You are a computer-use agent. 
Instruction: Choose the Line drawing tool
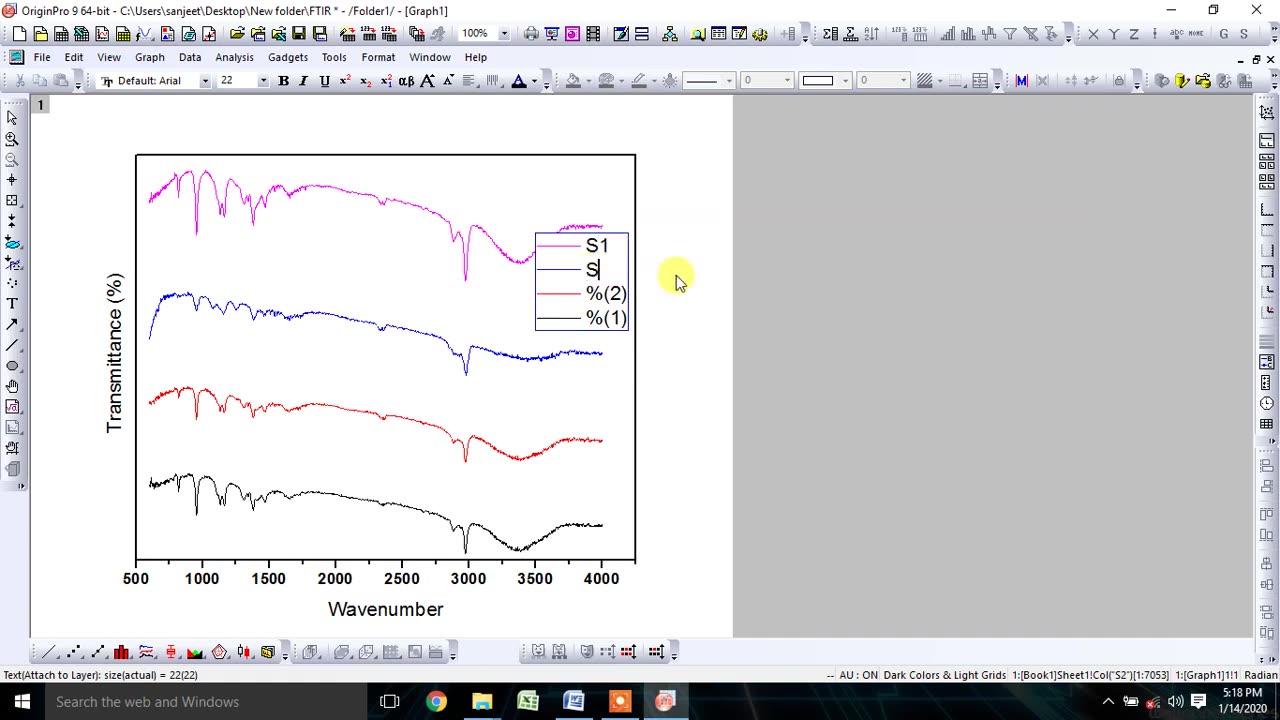click(12, 345)
